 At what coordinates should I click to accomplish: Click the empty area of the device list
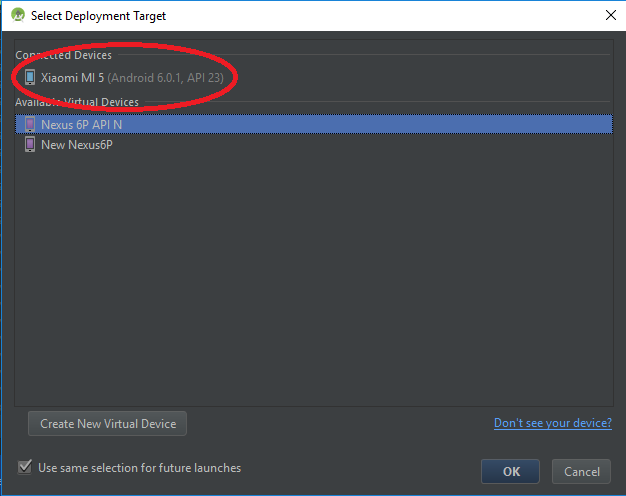click(312, 280)
